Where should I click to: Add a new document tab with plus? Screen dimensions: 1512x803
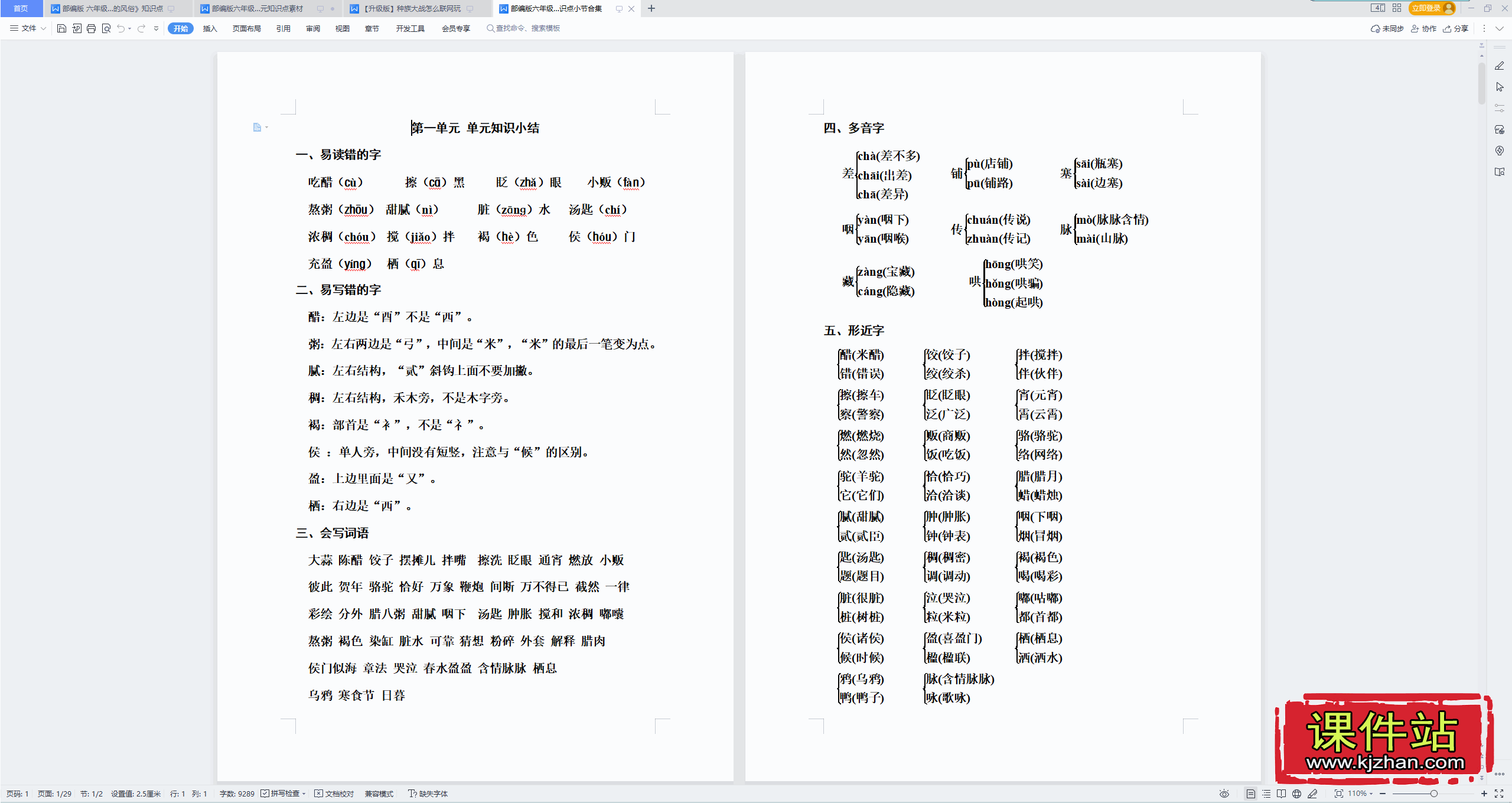(x=651, y=8)
